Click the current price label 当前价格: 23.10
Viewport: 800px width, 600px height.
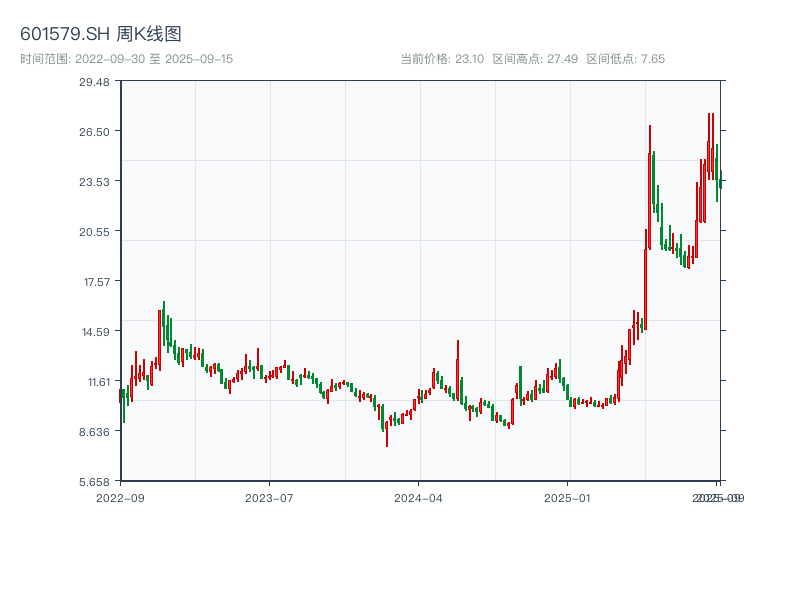click(442, 59)
